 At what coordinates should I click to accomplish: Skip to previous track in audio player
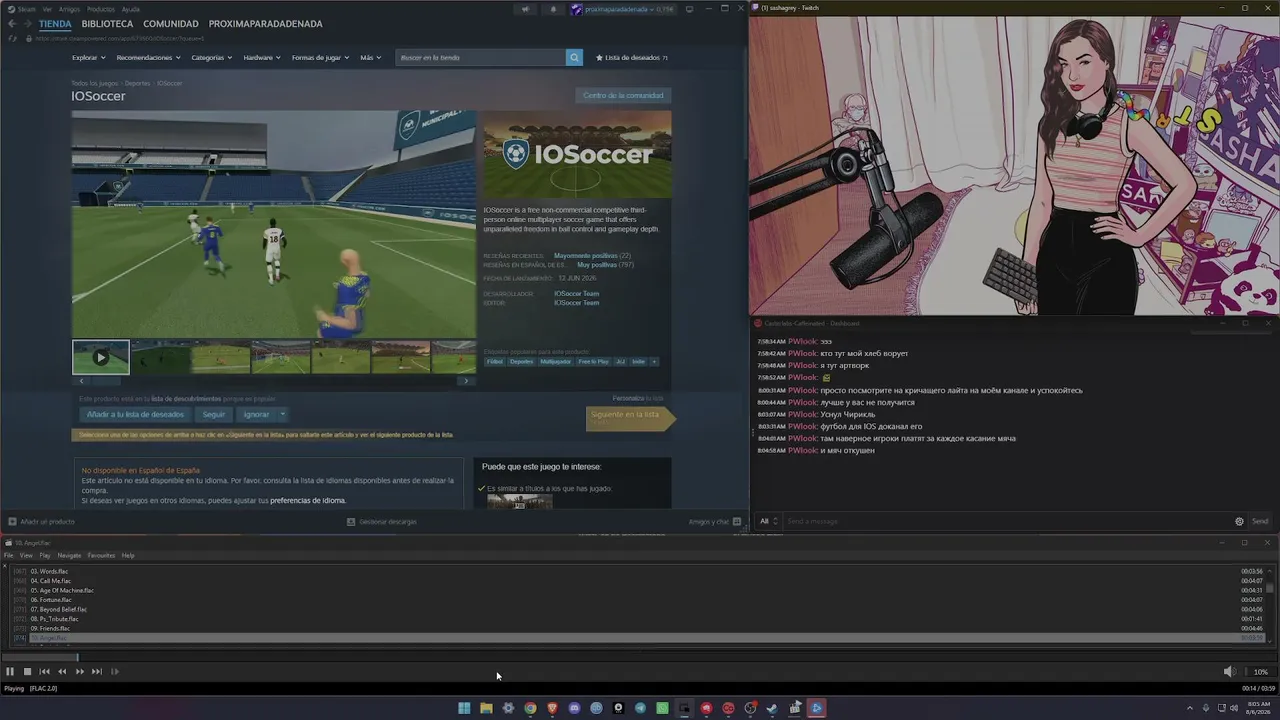(45, 672)
